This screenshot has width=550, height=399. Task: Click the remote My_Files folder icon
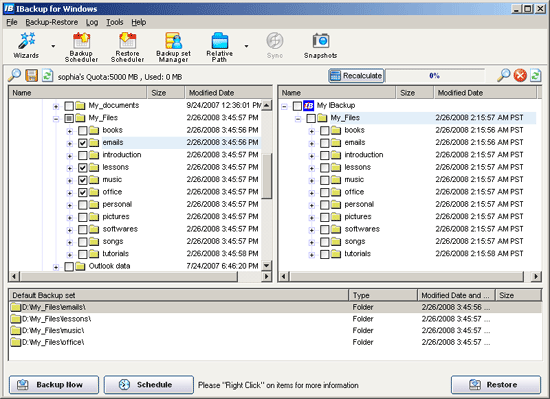tap(322, 118)
